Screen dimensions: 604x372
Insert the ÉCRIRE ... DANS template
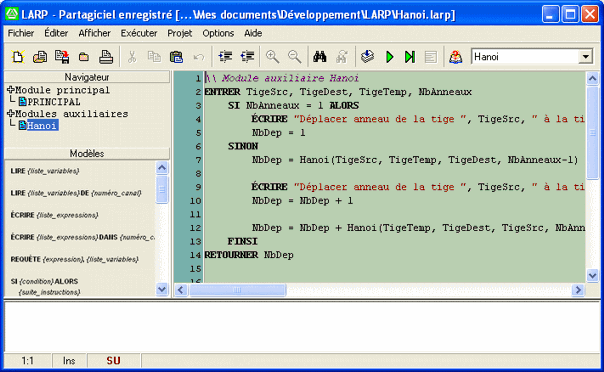(82, 237)
